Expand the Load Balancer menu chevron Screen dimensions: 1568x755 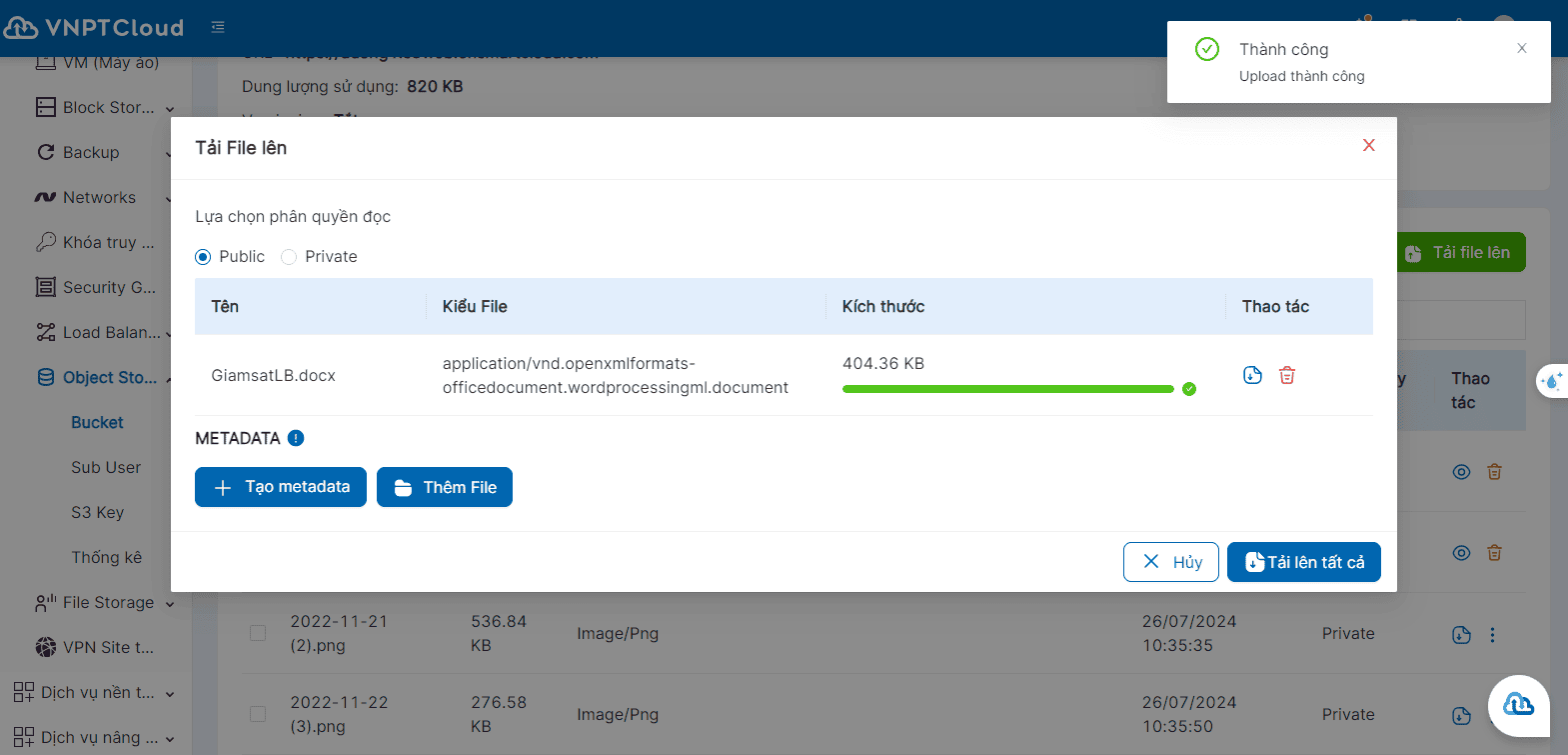170,334
